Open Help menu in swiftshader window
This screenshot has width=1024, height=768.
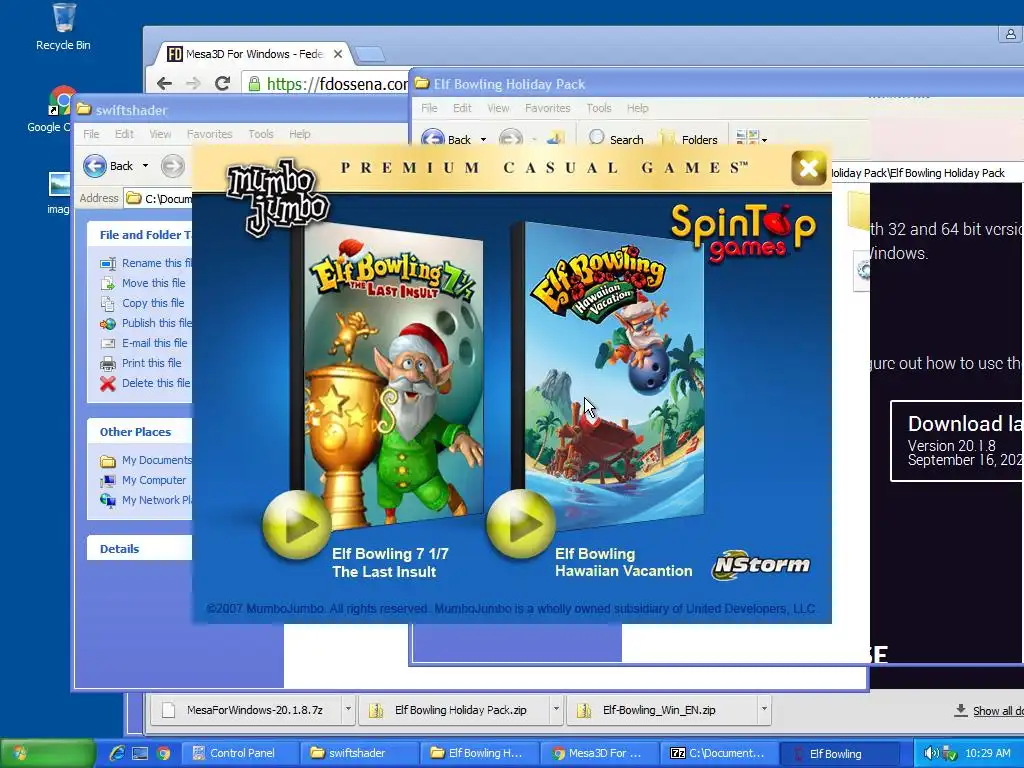(300, 134)
